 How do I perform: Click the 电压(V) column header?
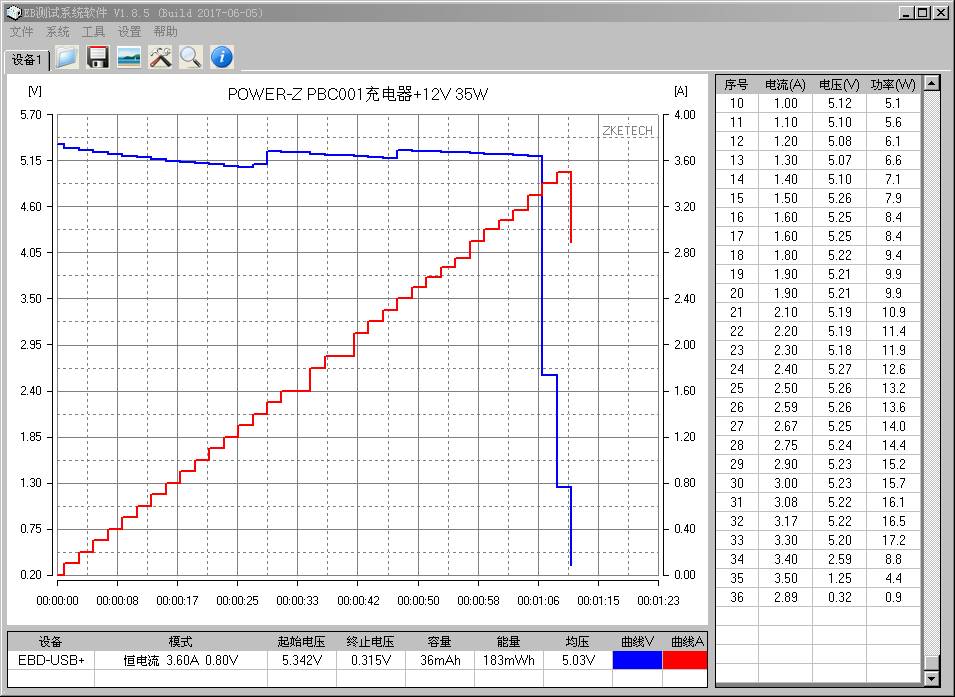839,85
